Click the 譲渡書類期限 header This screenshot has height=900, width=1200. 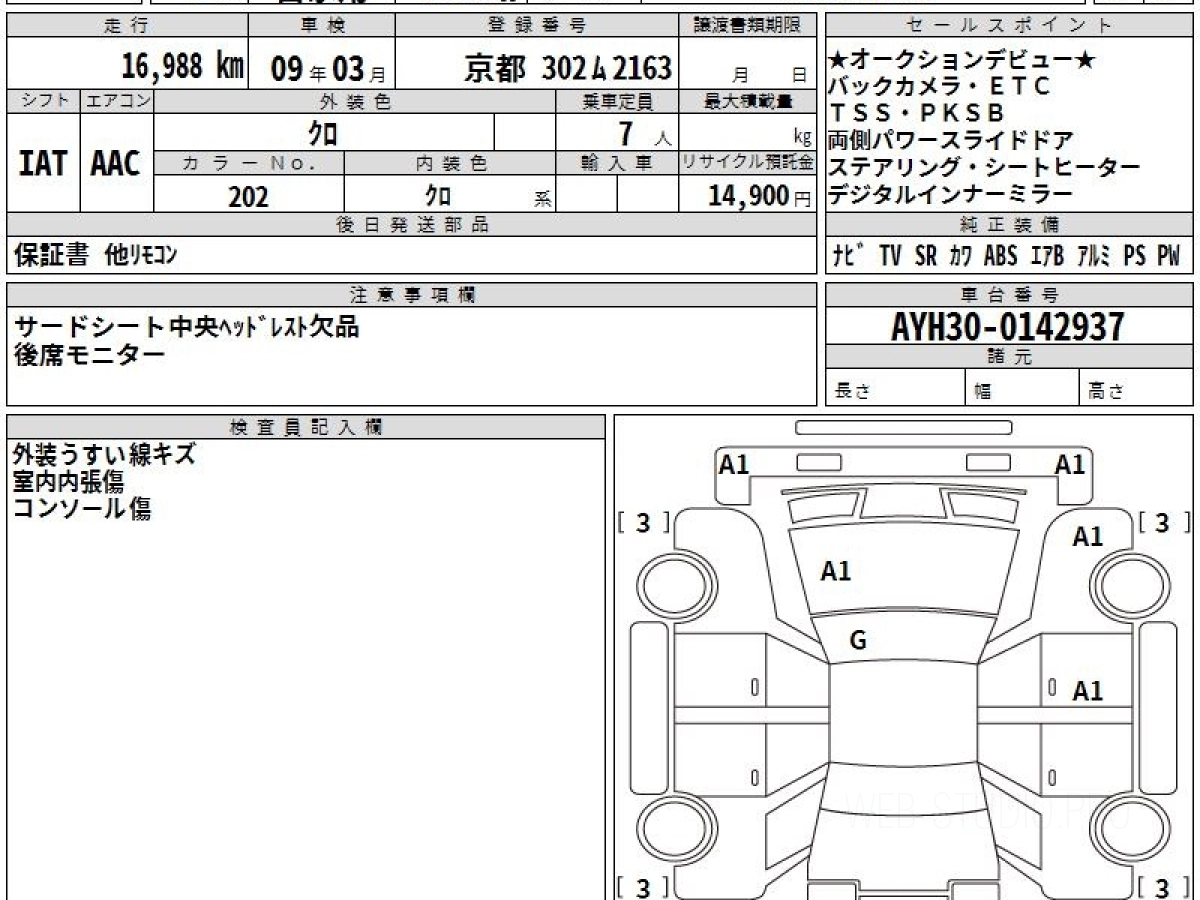pyautogui.click(x=748, y=26)
